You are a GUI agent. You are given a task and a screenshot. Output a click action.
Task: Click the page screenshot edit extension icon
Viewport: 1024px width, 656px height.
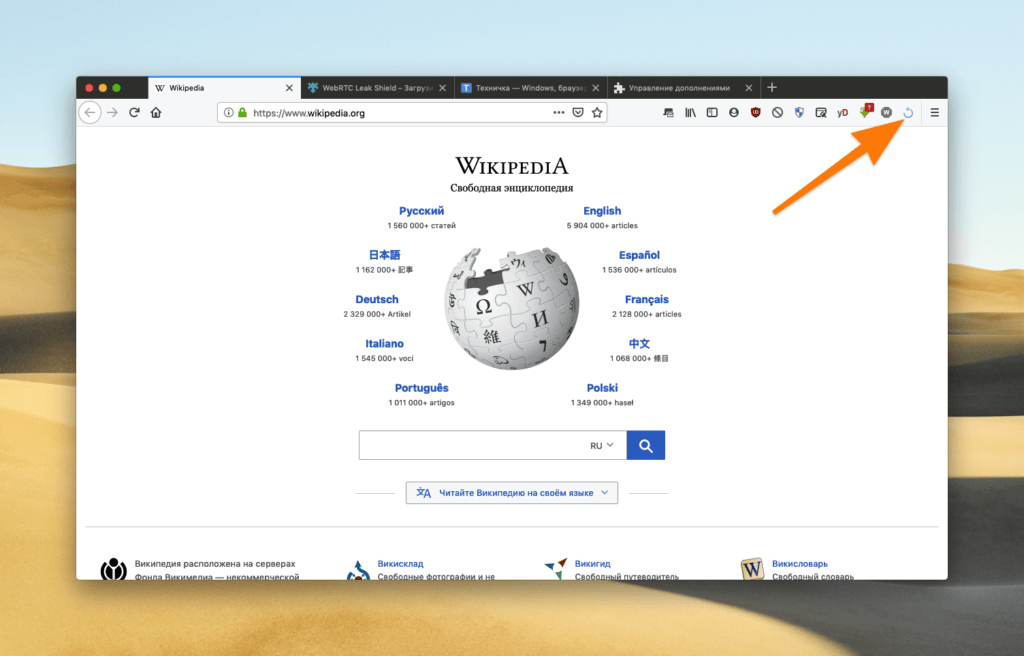click(821, 112)
